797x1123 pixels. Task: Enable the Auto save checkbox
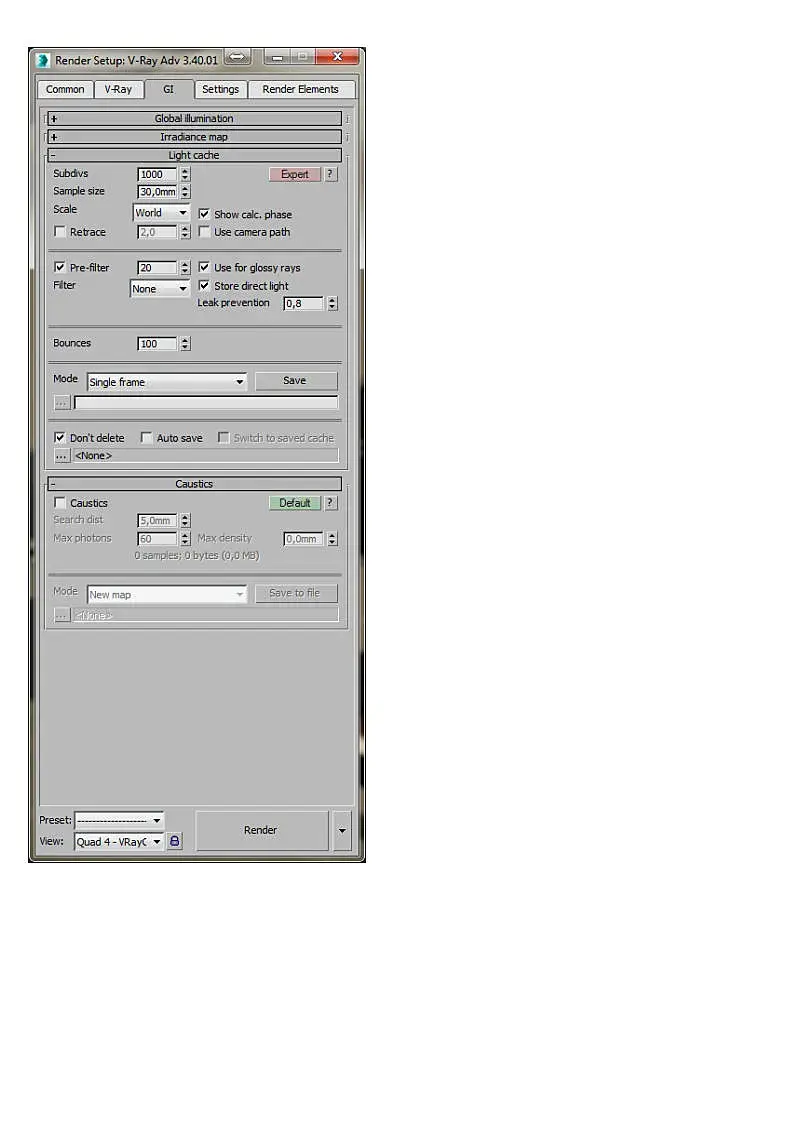pos(147,438)
